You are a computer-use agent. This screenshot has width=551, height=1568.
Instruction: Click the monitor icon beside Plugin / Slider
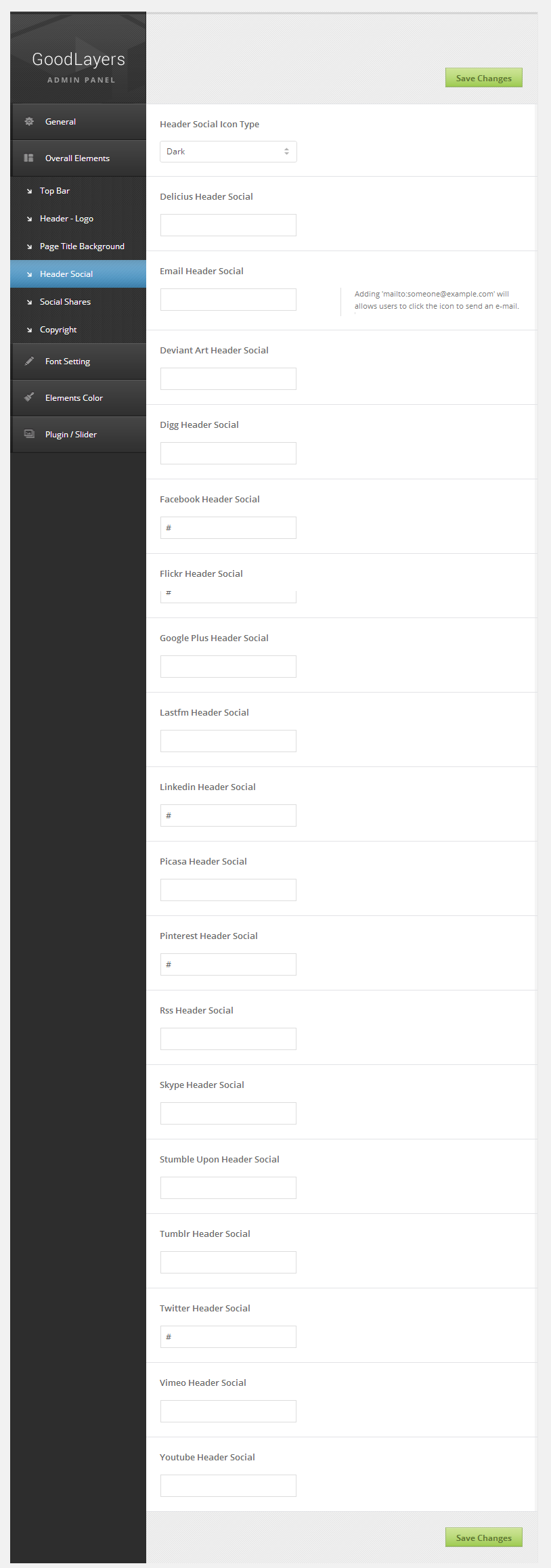coord(29,434)
